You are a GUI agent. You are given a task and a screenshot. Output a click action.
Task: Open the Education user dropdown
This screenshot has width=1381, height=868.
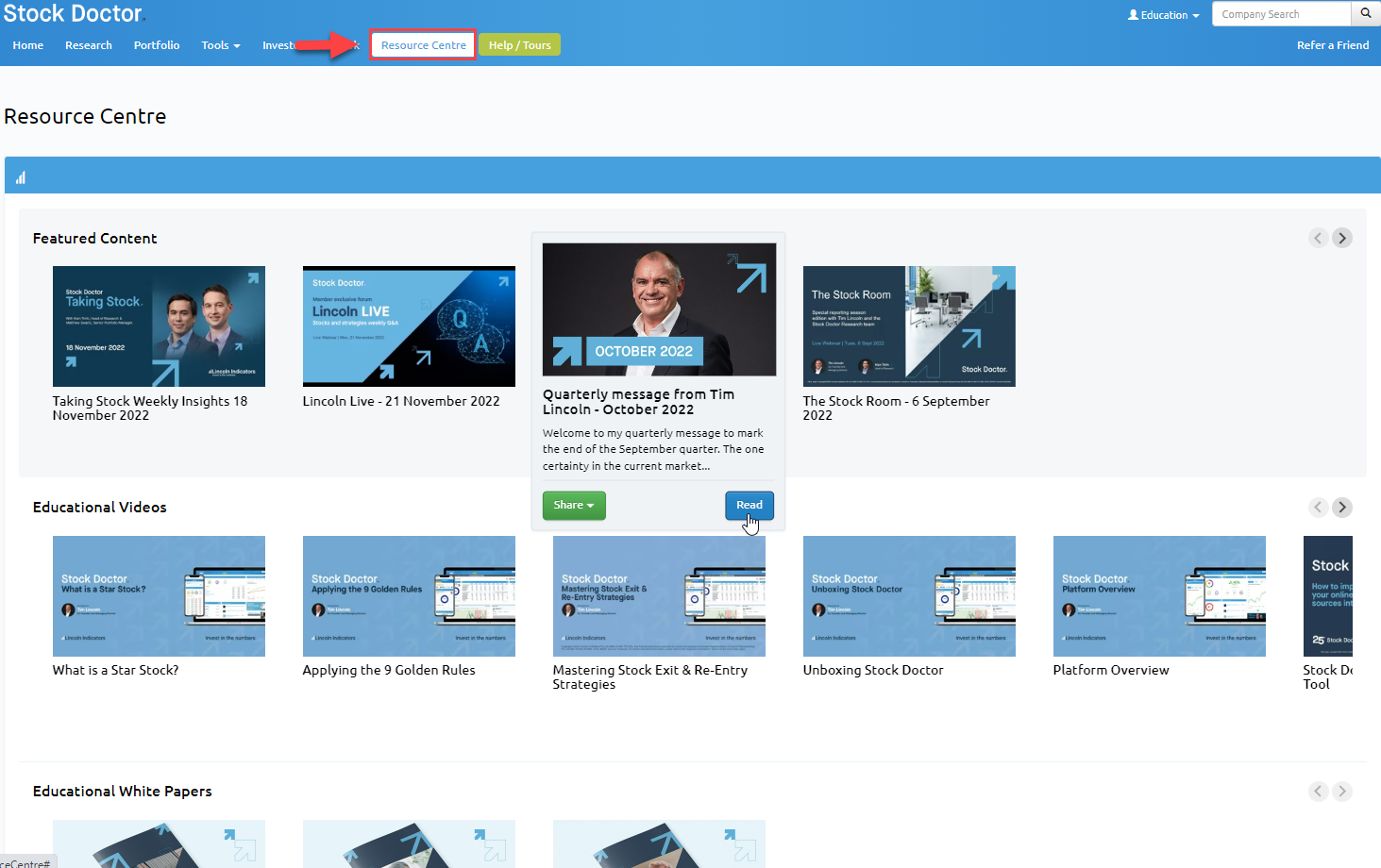pos(1163,15)
